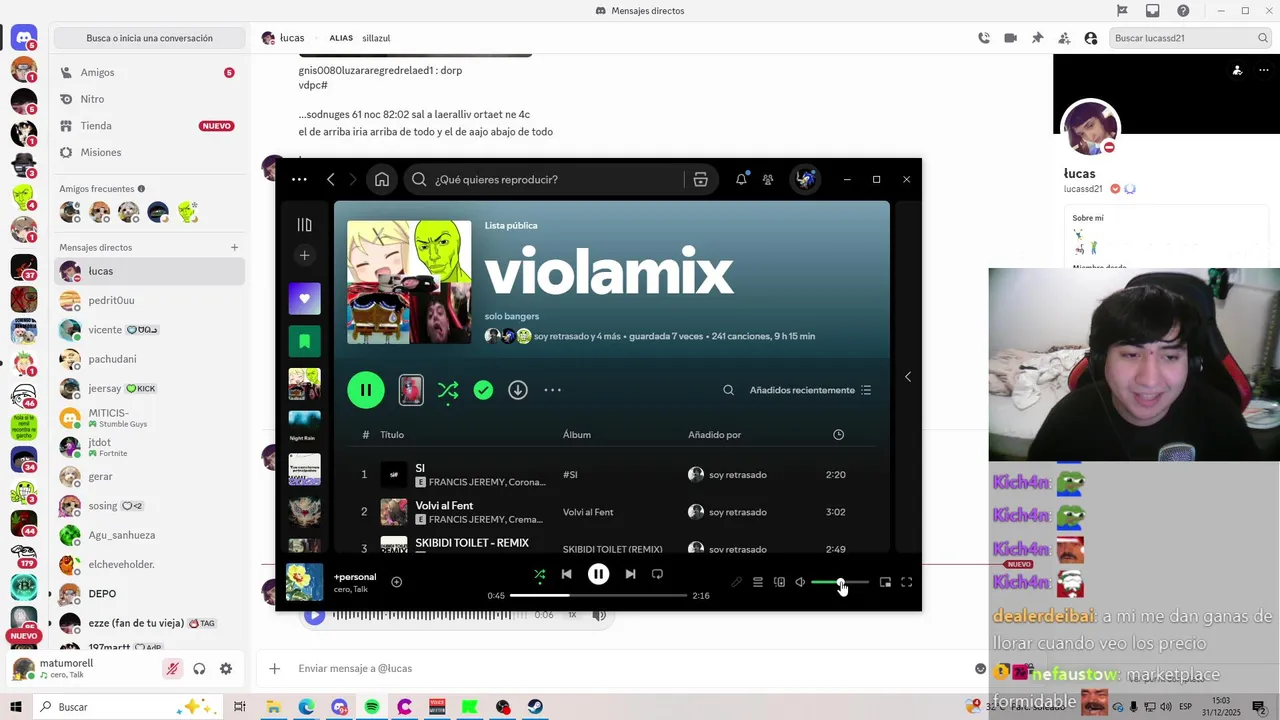Click Busca o inicia una conversación
Screen dimensions: 1280x720
150,38
